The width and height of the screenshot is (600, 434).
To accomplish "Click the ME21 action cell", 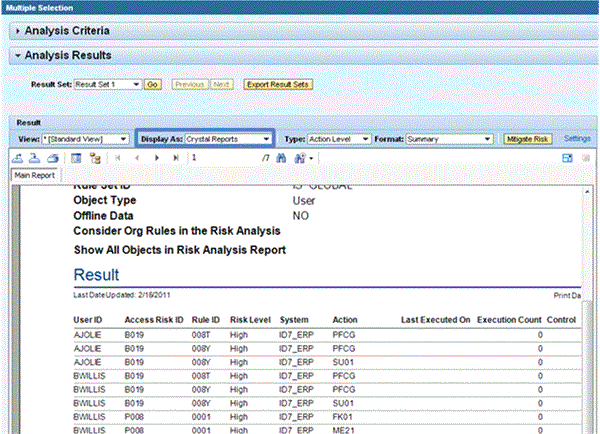I will click(x=343, y=430).
